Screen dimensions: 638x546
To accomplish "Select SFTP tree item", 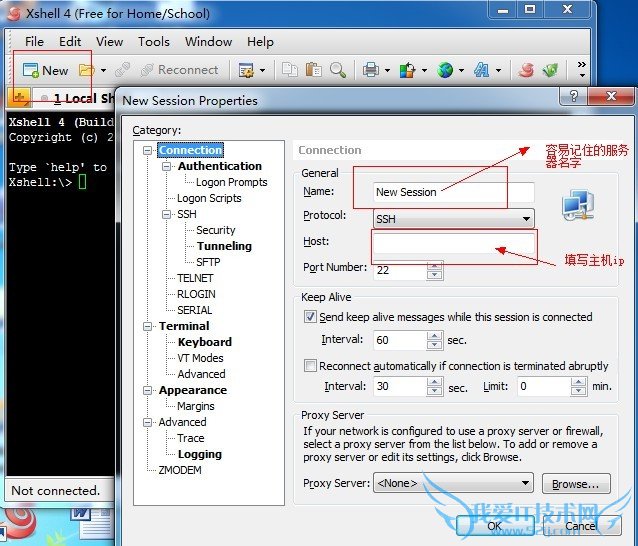I will pos(208,262).
